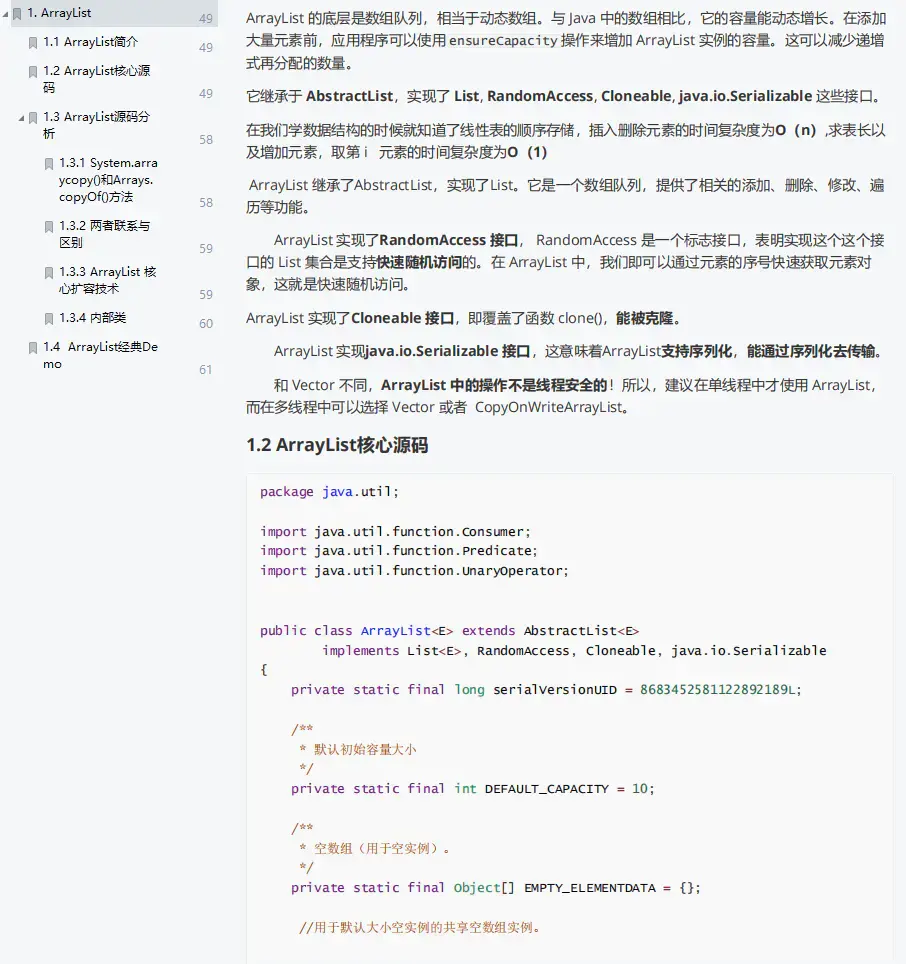Open '1.4 ArrayList经典Demo' bookmark

click(x=101, y=355)
